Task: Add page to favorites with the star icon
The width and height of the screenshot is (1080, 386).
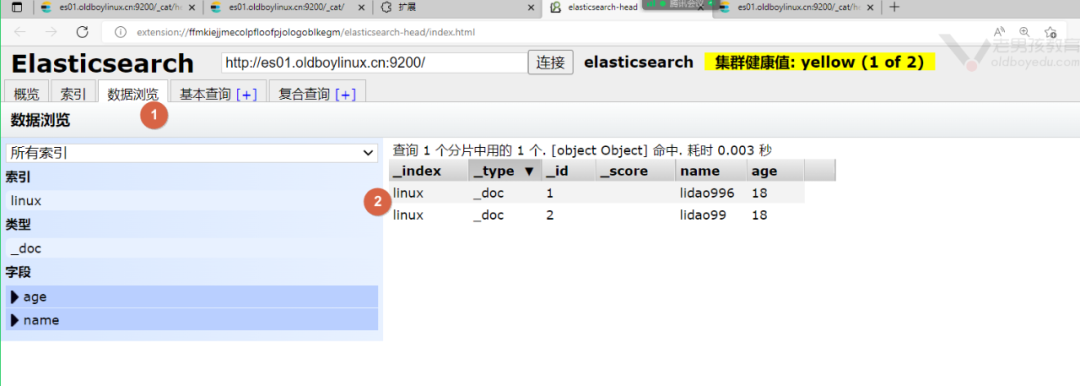Action: click(x=1050, y=32)
